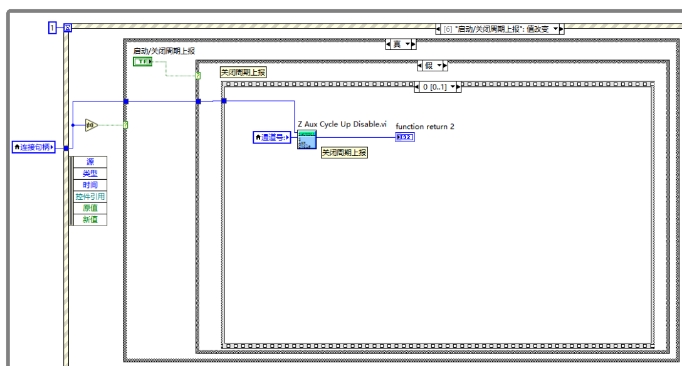Open the event case selector dropdown arrow
Viewport: 690px width, 372px height.
(556, 29)
